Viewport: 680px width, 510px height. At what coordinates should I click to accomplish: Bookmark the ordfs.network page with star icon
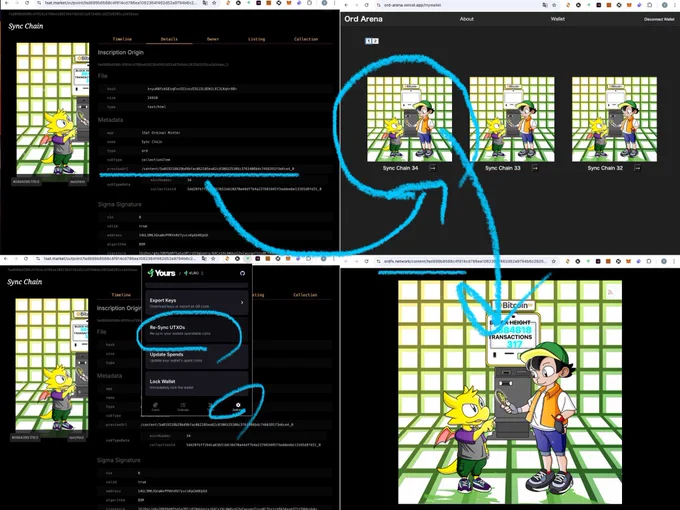click(x=554, y=261)
